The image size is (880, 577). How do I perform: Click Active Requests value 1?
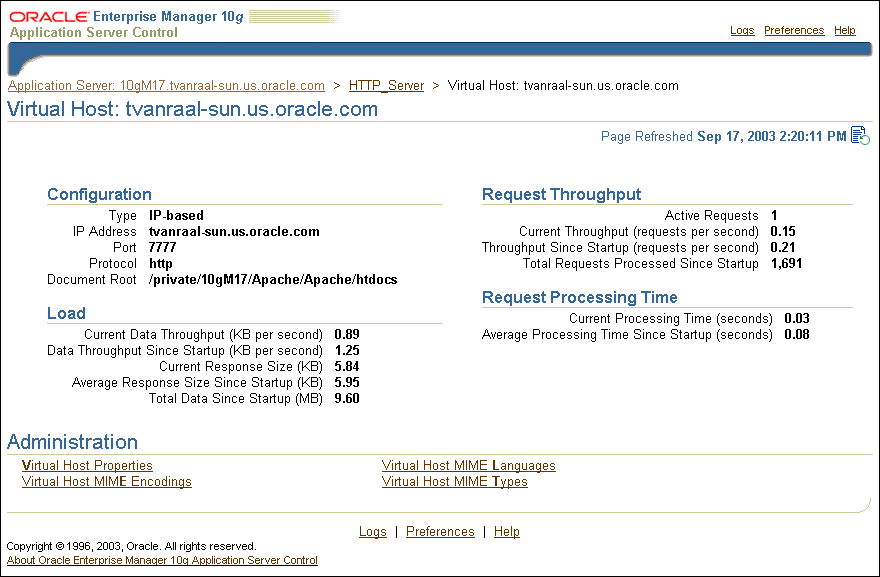tap(774, 216)
